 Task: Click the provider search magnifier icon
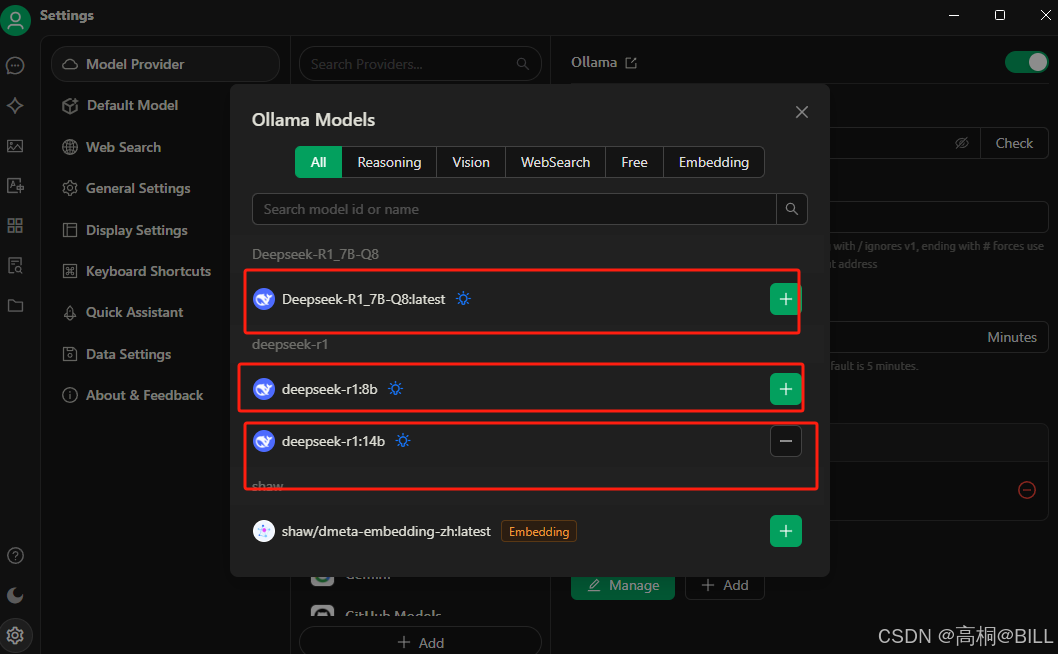pos(522,64)
